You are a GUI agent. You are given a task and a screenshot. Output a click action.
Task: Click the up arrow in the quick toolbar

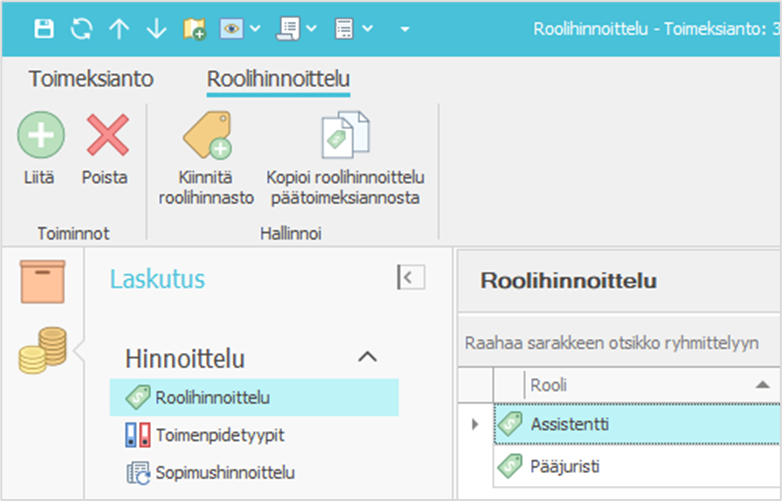click(119, 29)
